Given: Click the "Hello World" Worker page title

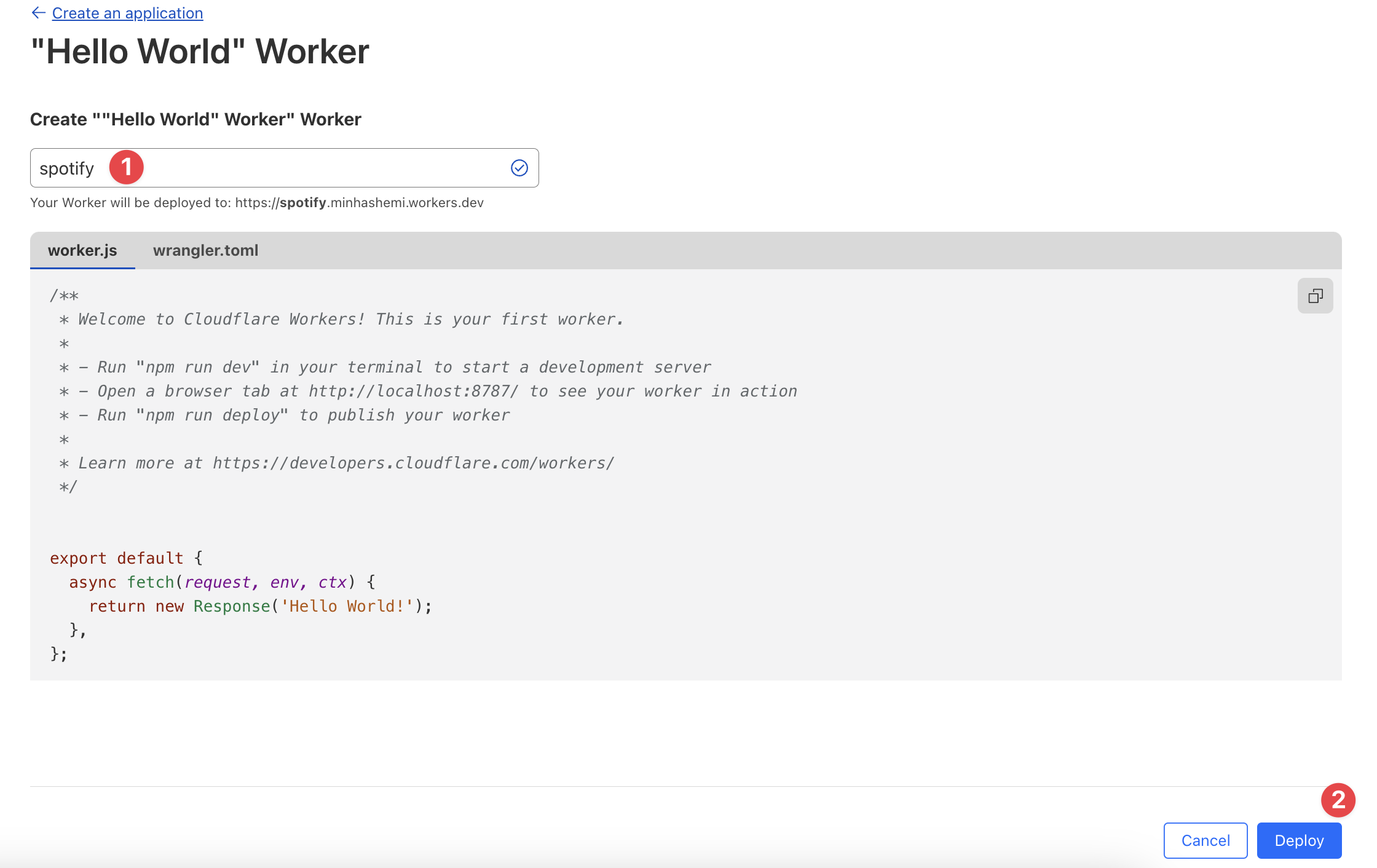Looking at the screenshot, I should point(200,52).
